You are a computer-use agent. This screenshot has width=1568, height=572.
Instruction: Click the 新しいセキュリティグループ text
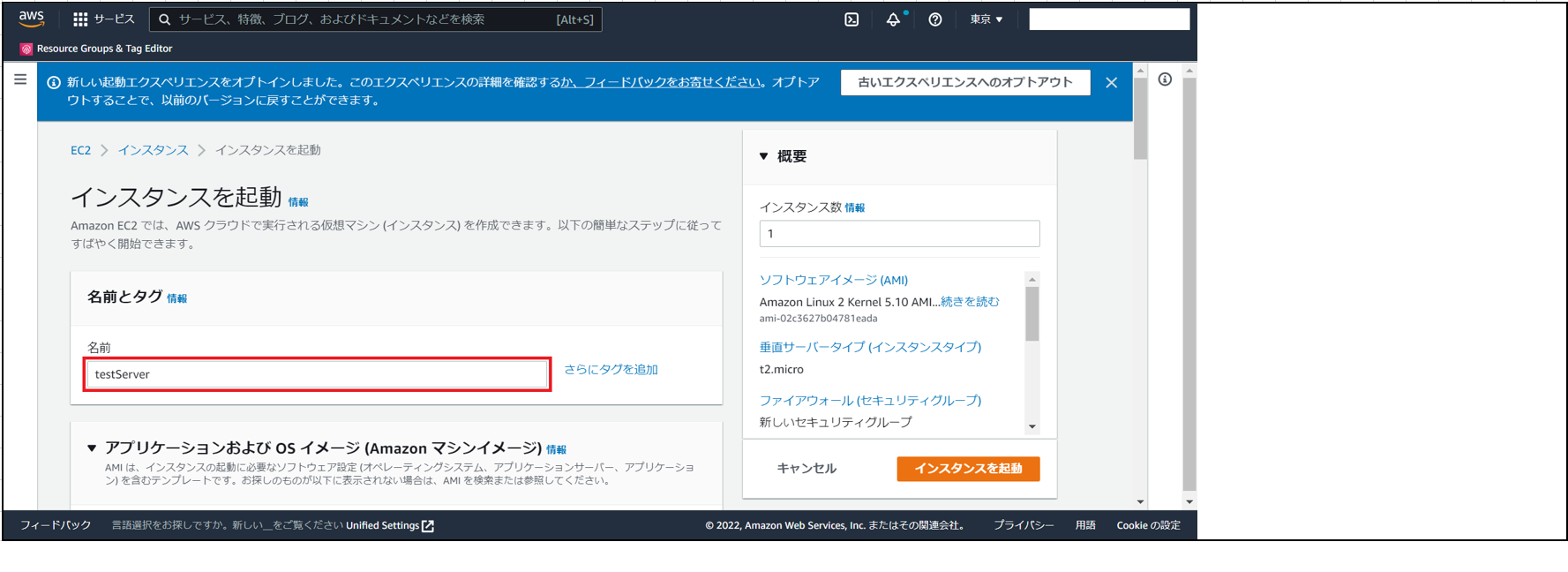pos(836,422)
